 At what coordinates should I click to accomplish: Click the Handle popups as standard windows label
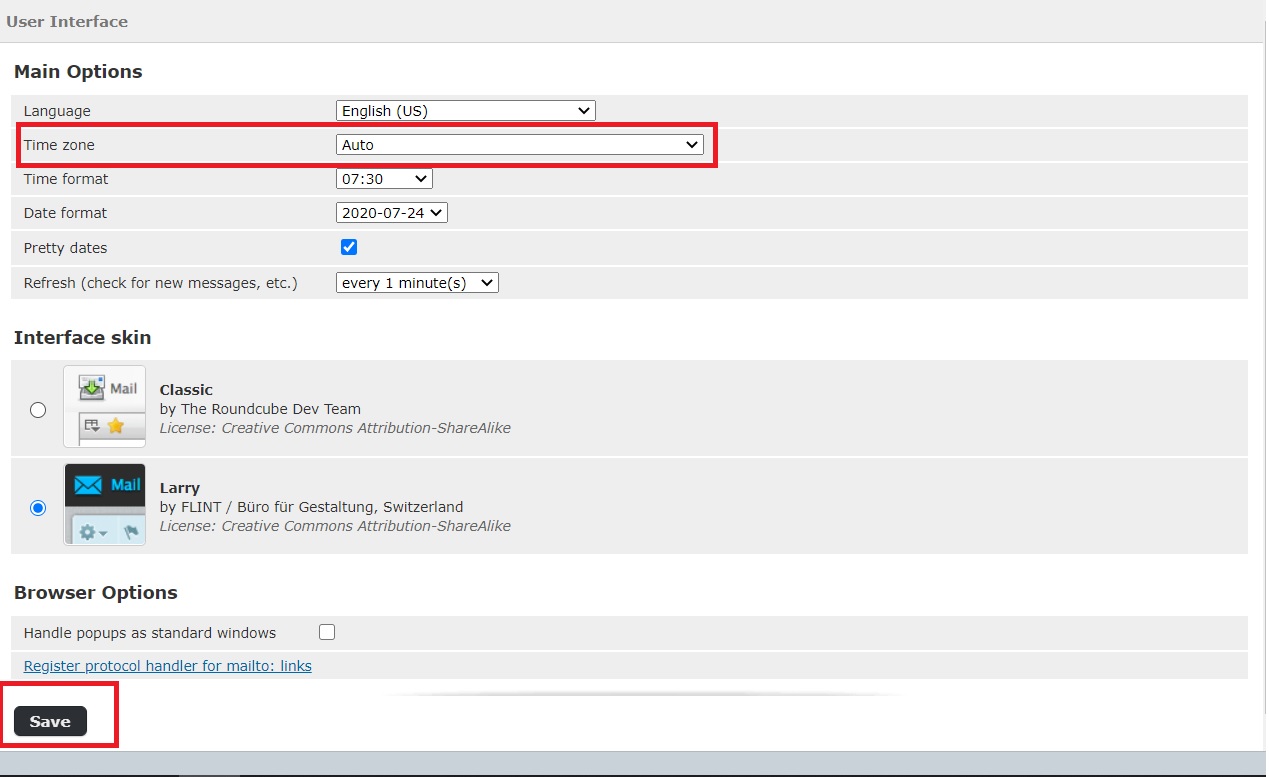tap(150, 633)
